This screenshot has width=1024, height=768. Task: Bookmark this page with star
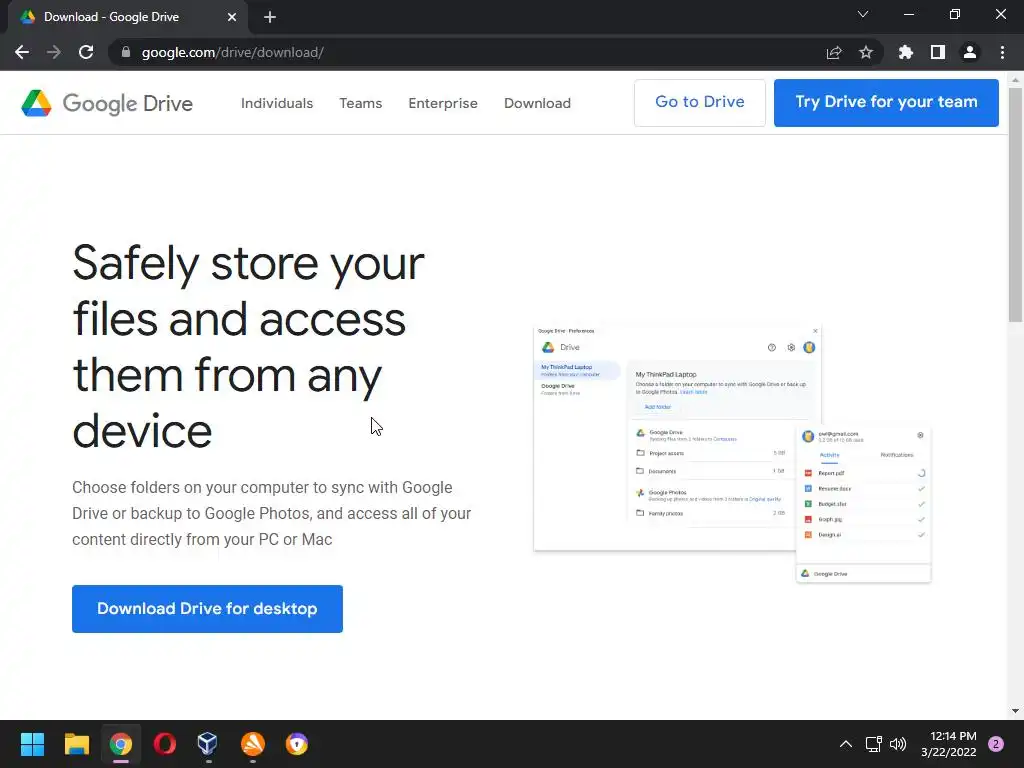tap(866, 52)
